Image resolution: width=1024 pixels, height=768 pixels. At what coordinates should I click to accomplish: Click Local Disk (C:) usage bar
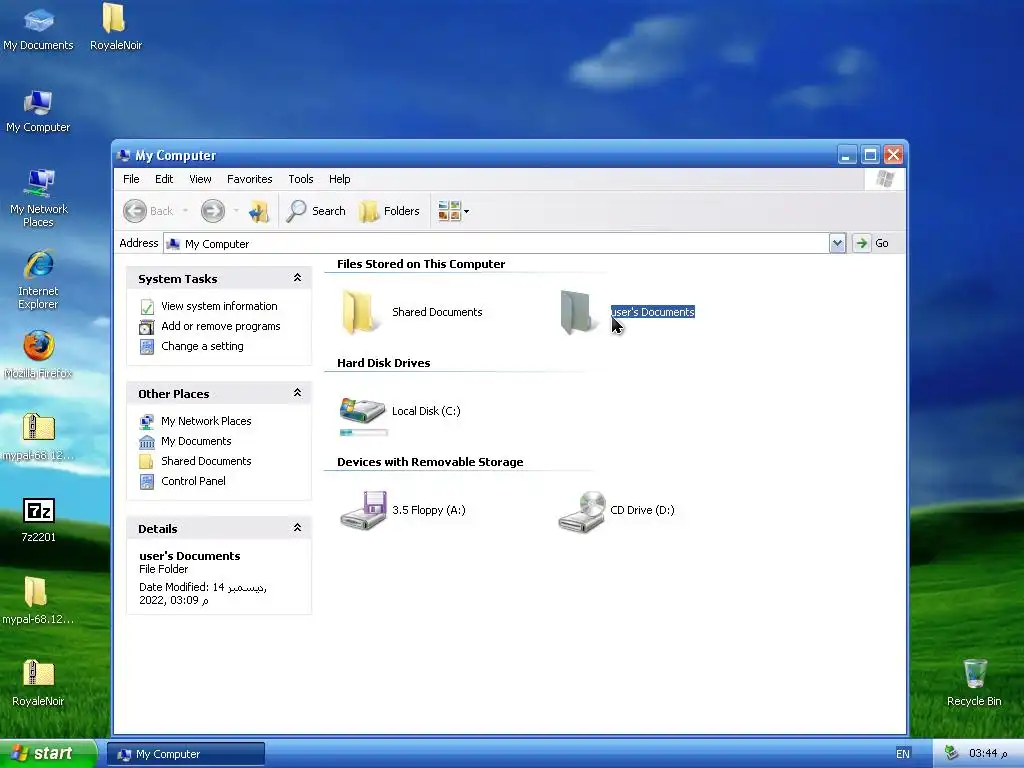(x=364, y=432)
